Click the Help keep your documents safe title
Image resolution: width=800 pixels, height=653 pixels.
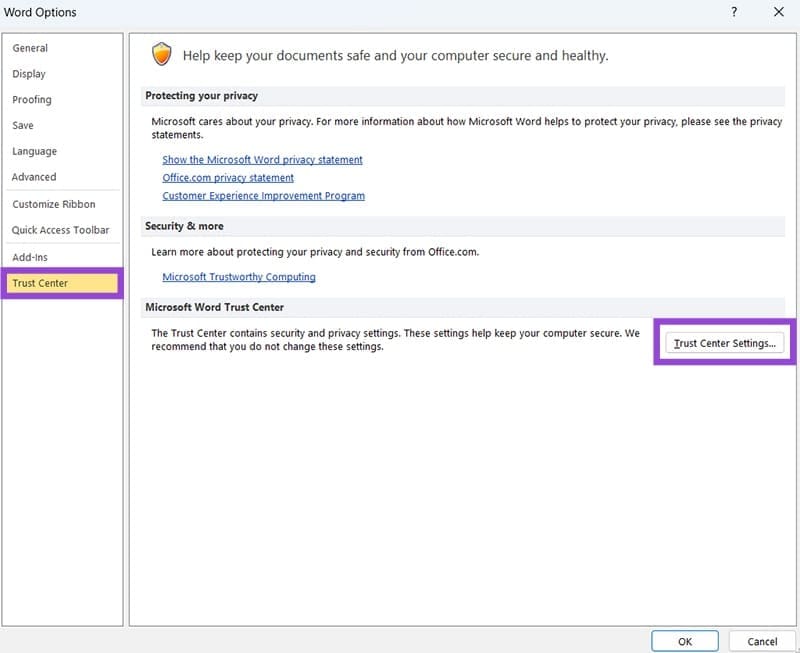pyautogui.click(x=395, y=55)
